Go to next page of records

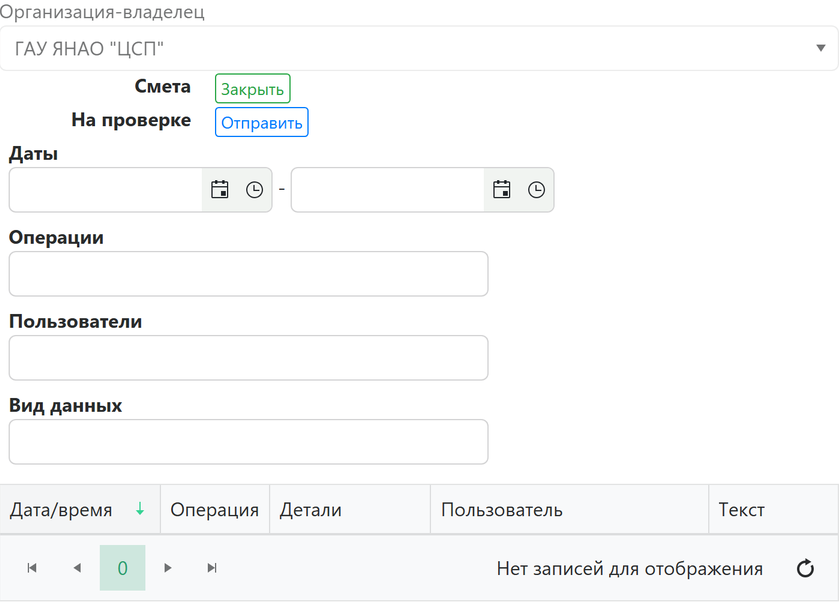167,568
